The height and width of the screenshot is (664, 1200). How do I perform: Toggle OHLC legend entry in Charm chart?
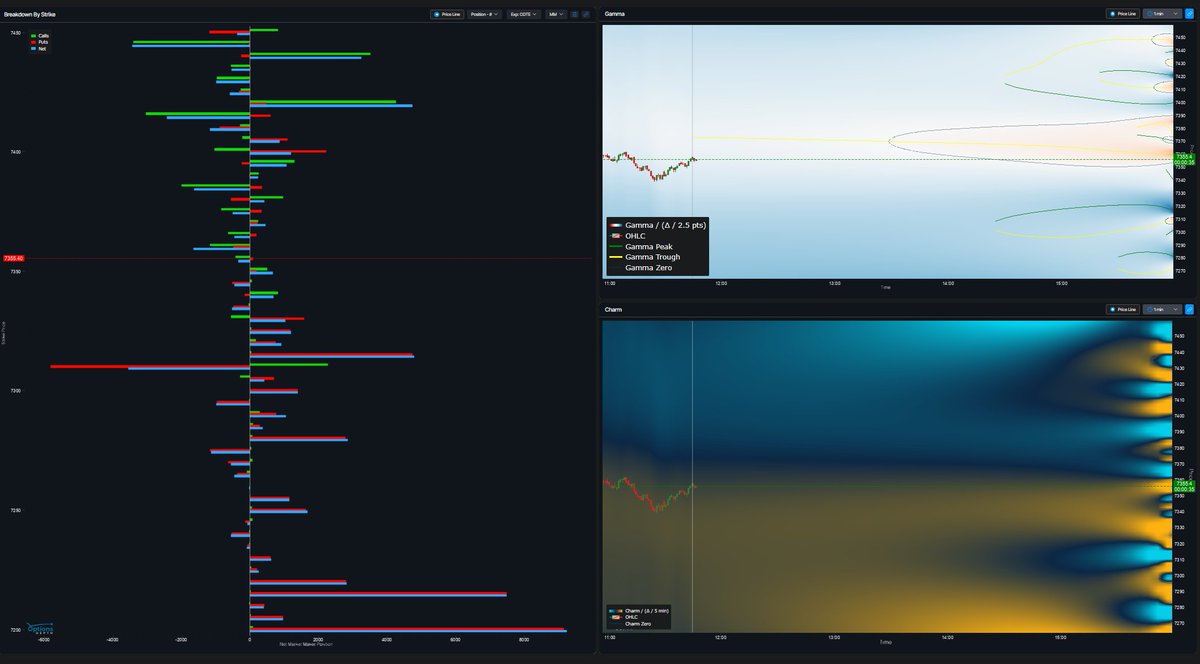coord(623,616)
